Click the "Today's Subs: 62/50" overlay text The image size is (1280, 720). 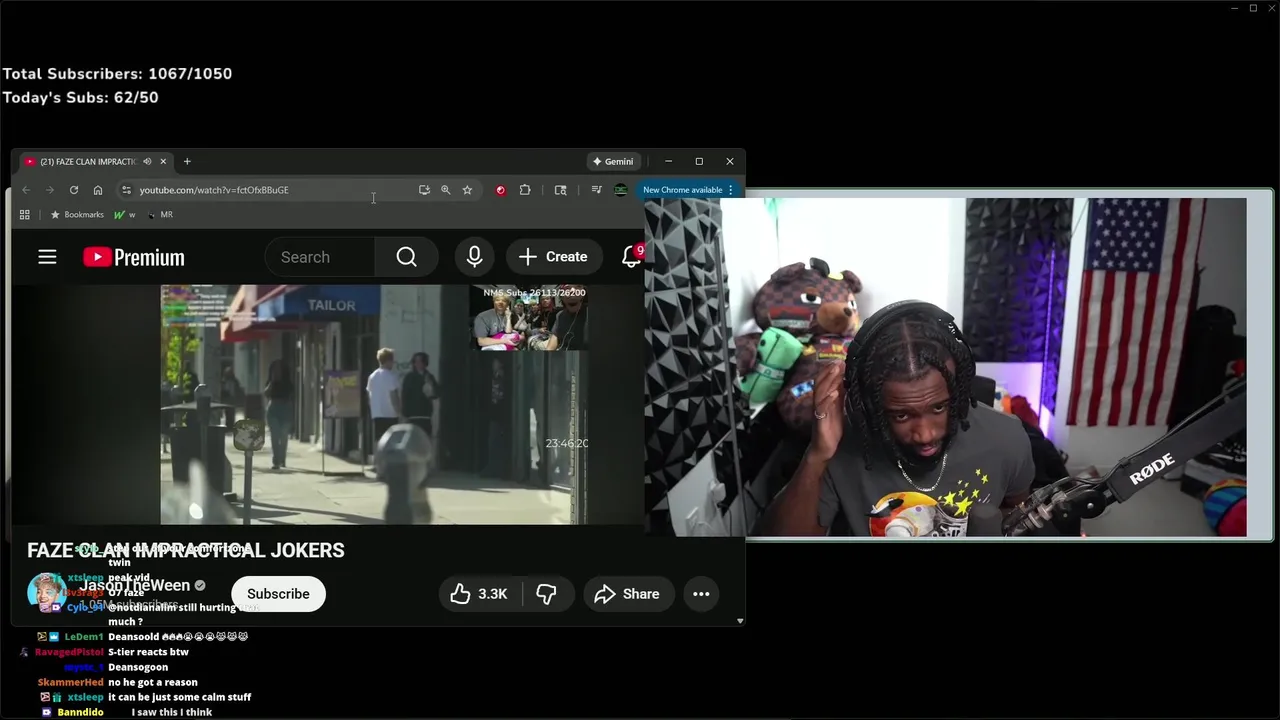click(x=80, y=98)
